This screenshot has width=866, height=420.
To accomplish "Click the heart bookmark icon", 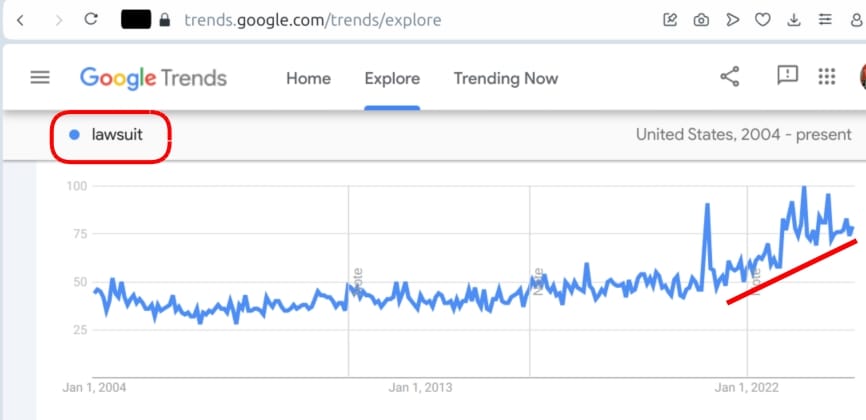I will 763,20.
